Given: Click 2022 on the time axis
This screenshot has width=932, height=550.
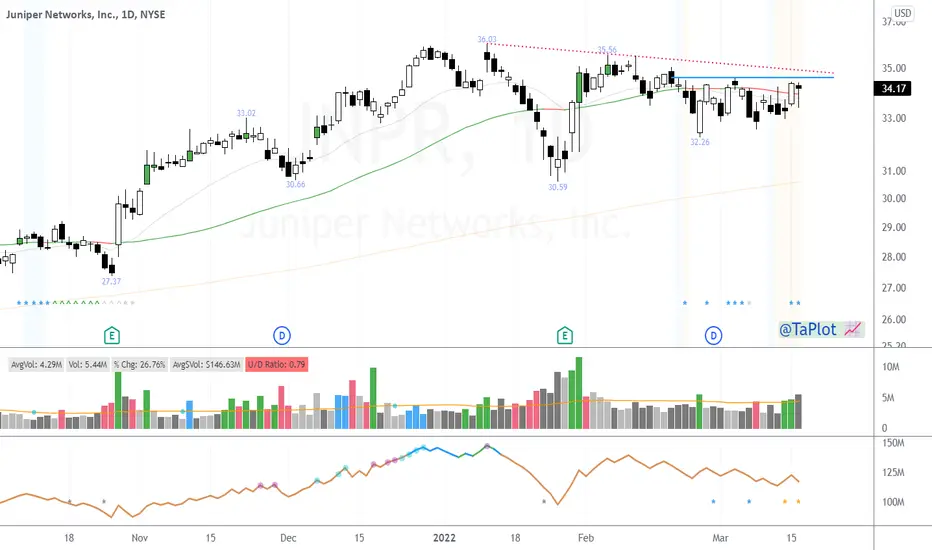Looking at the screenshot, I should pos(444,538).
